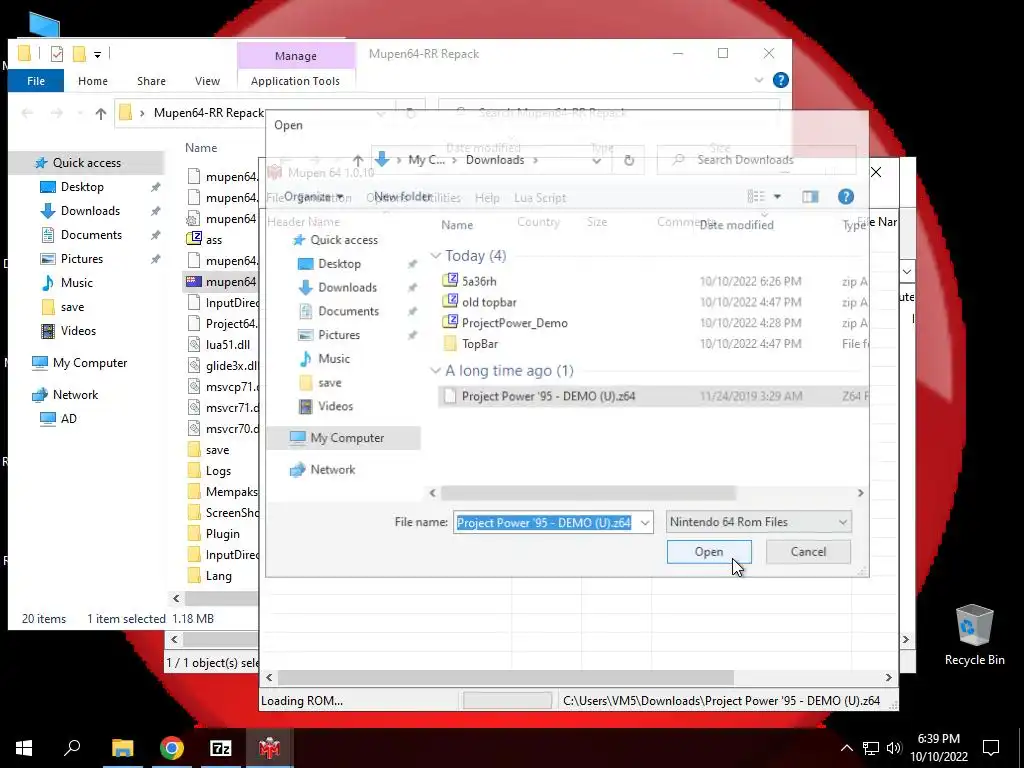The image size is (1024, 768).
Task: Collapse the Today (4) group
Action: click(436, 255)
